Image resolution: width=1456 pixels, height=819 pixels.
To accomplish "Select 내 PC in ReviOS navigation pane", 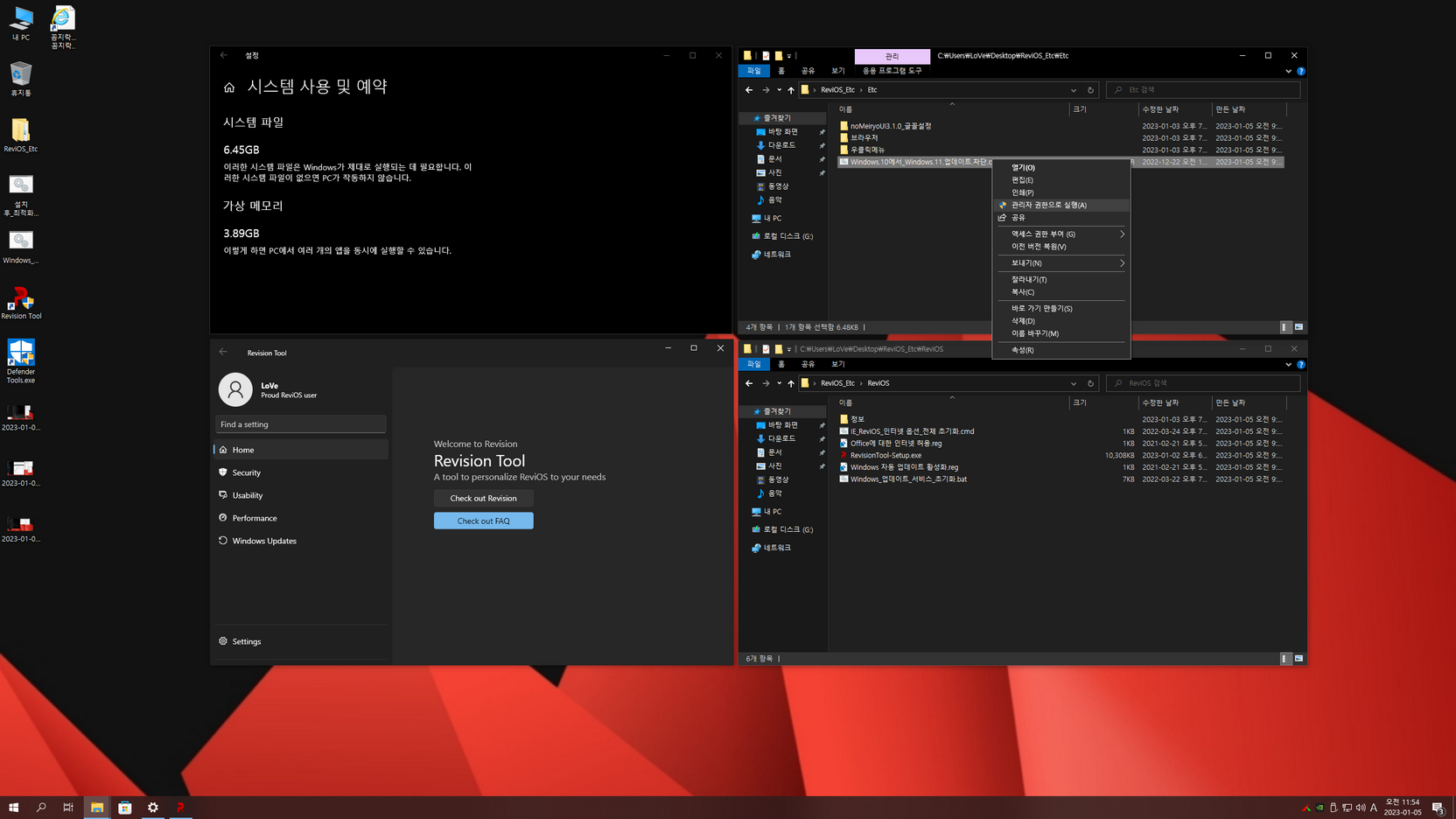I will [x=766, y=512].
